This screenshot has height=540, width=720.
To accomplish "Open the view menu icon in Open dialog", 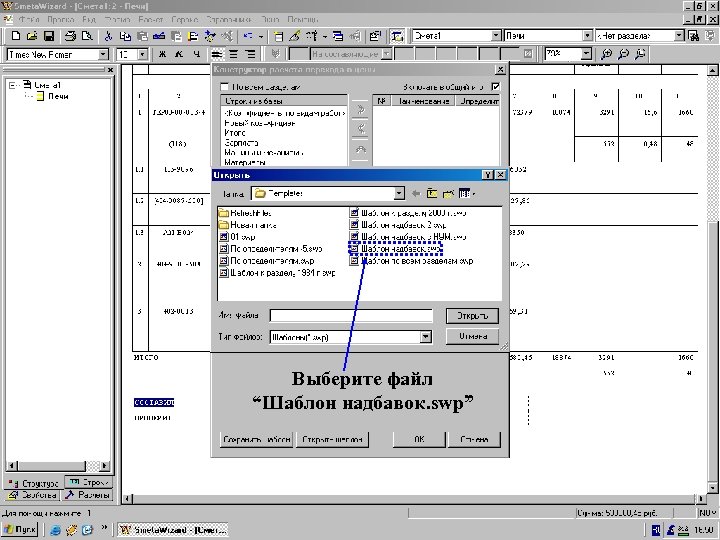I will pos(467,193).
